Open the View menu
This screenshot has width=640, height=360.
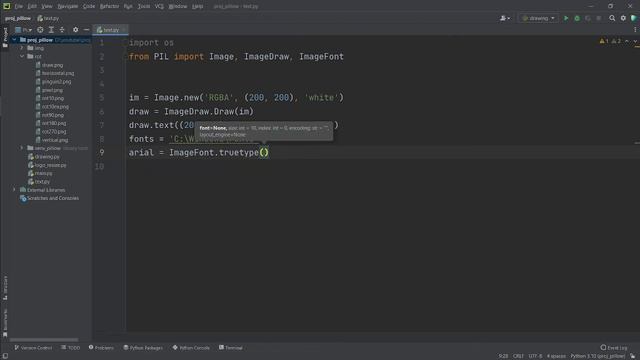47,6
